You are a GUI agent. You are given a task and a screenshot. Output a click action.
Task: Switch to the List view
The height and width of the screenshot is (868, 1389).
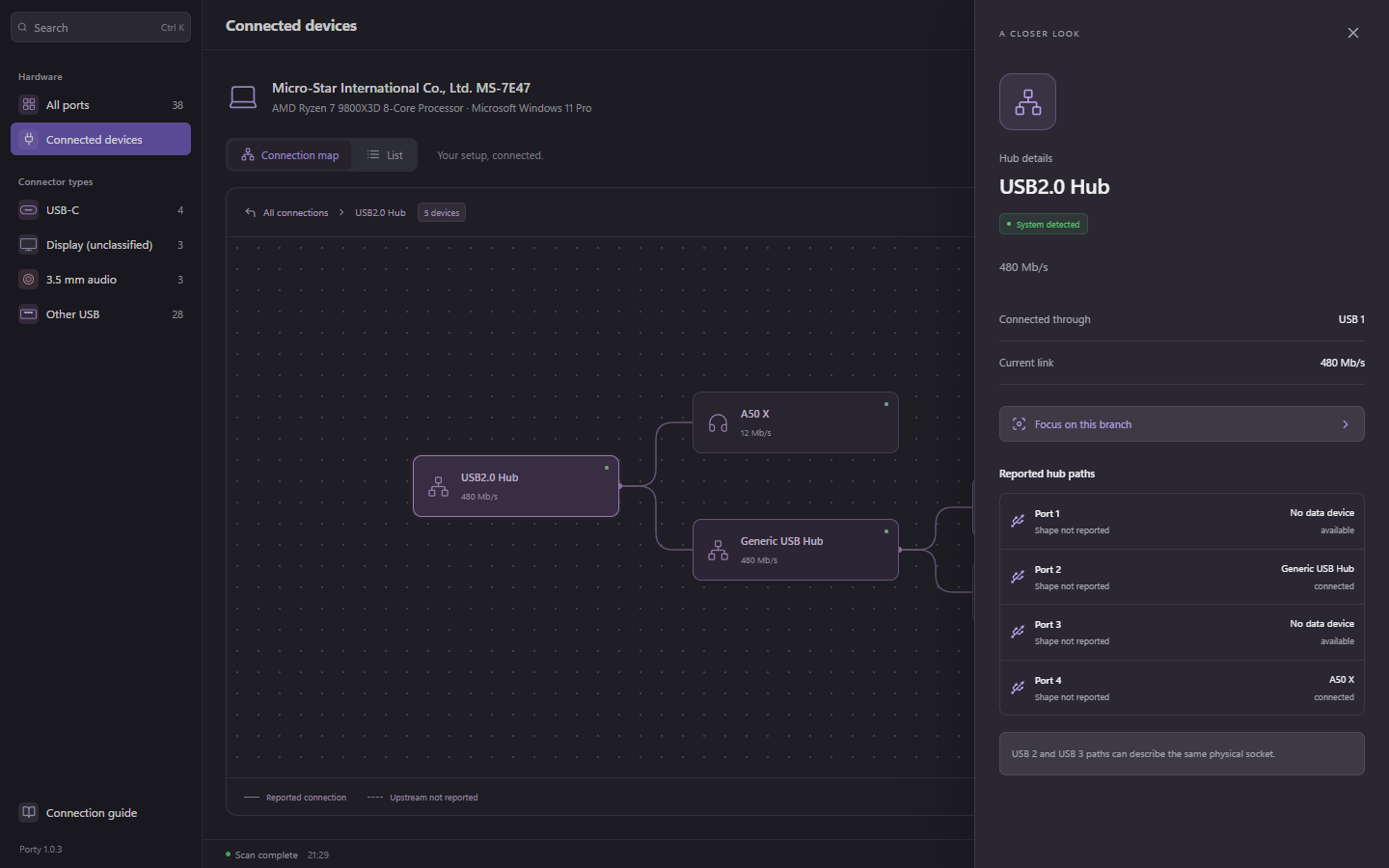pos(385,155)
